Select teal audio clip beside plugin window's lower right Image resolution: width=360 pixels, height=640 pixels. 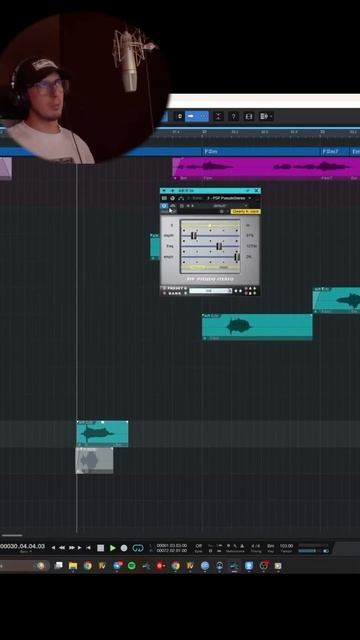[257, 327]
